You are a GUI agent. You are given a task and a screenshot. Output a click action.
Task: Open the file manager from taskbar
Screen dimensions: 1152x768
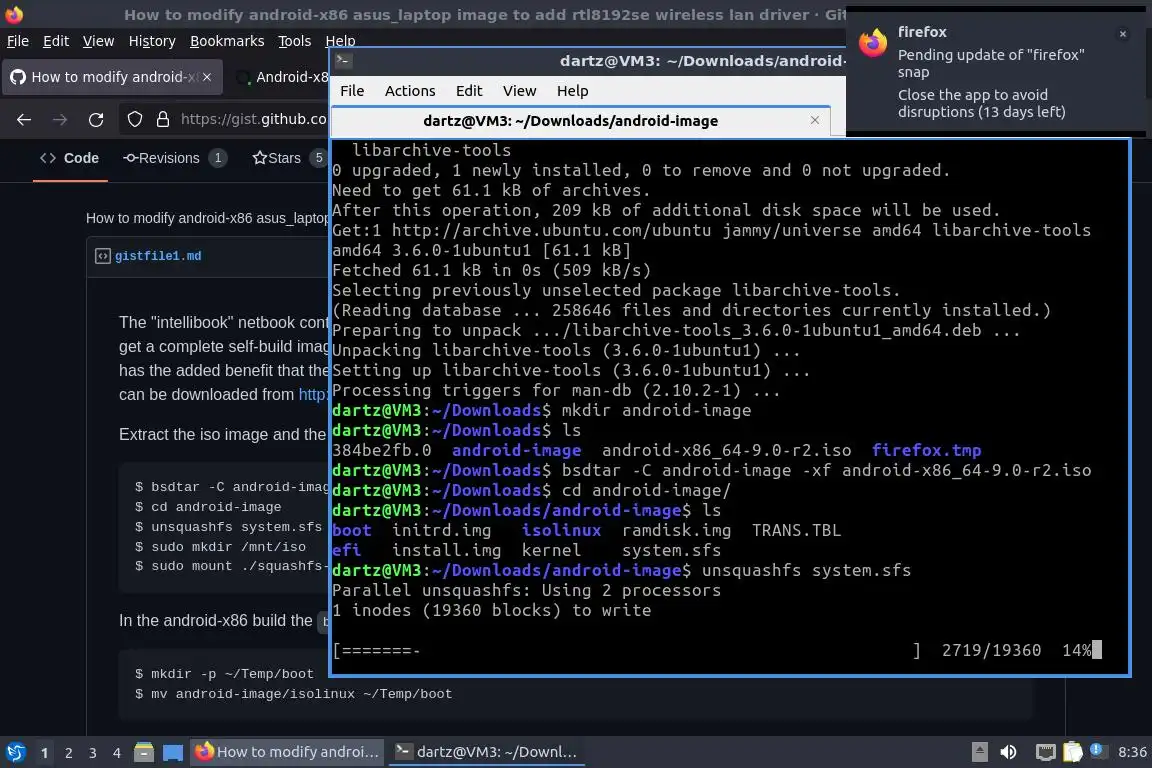[x=144, y=753]
